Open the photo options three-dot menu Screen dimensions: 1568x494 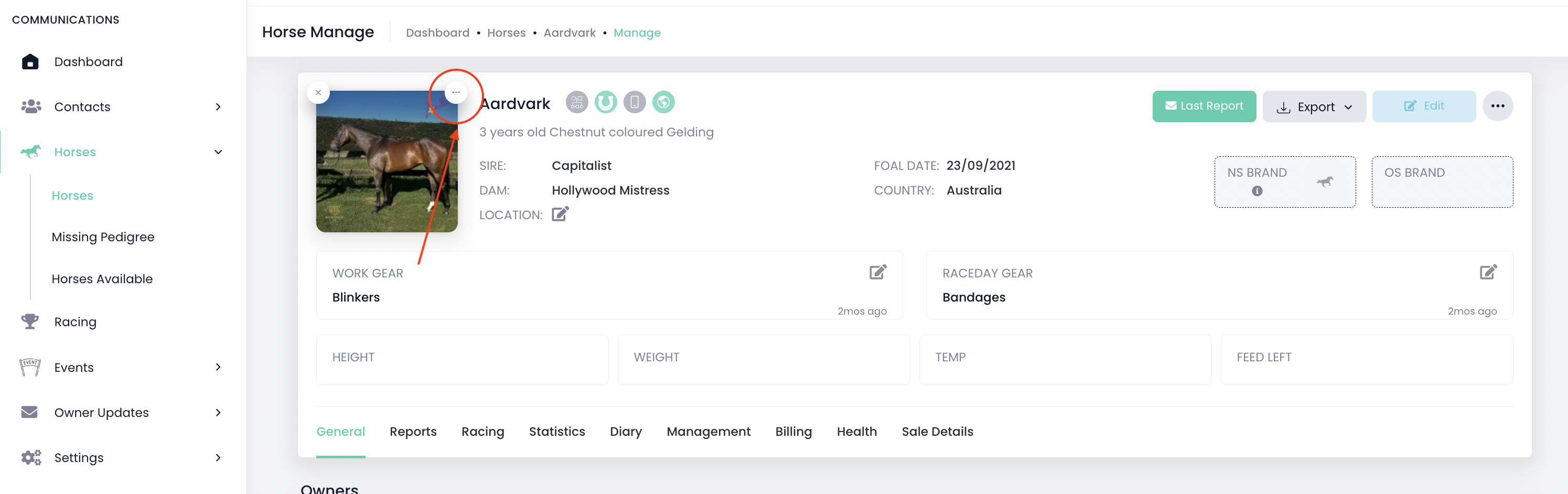(455, 92)
